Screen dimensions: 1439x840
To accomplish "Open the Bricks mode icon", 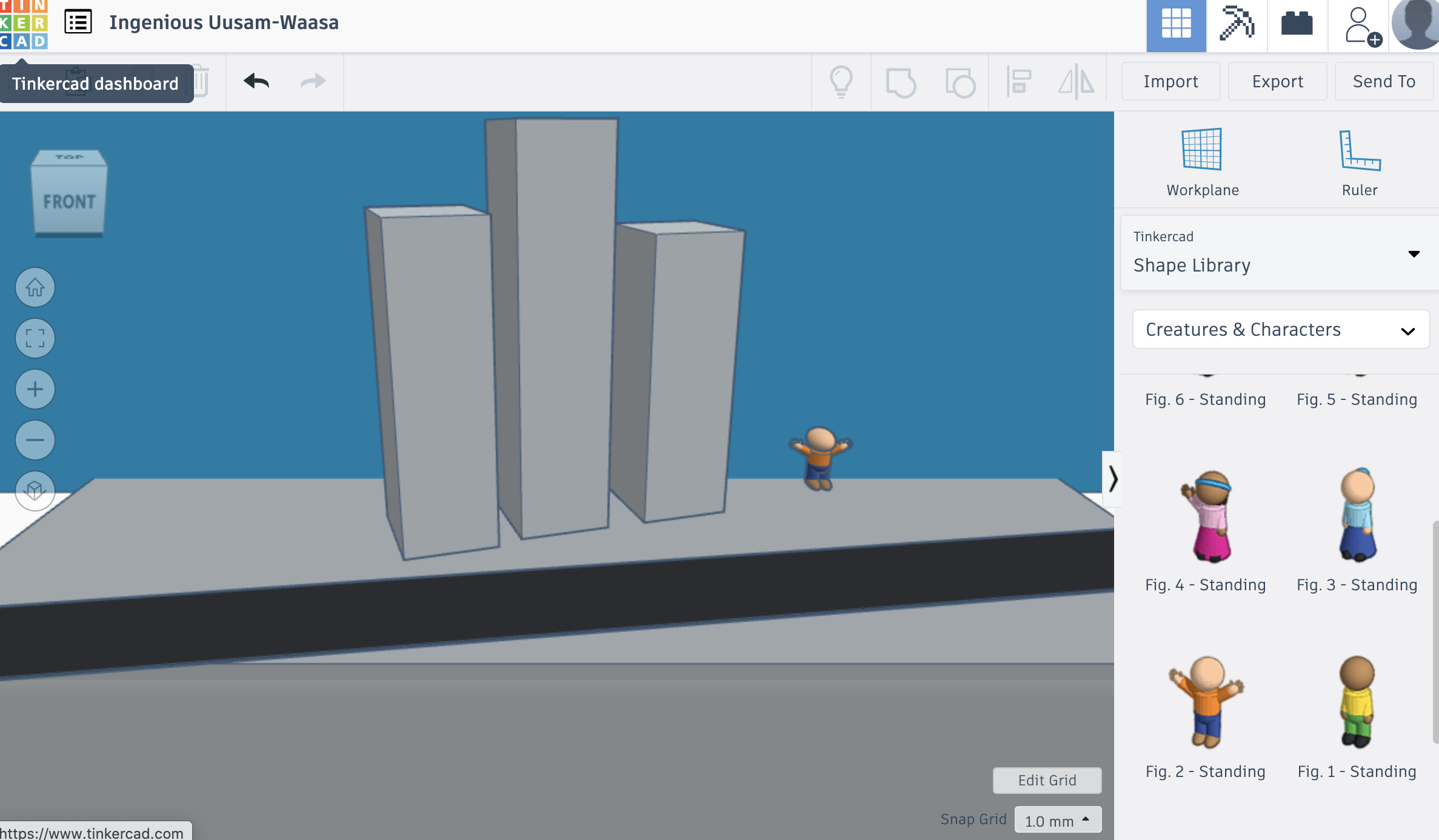I will (1297, 24).
